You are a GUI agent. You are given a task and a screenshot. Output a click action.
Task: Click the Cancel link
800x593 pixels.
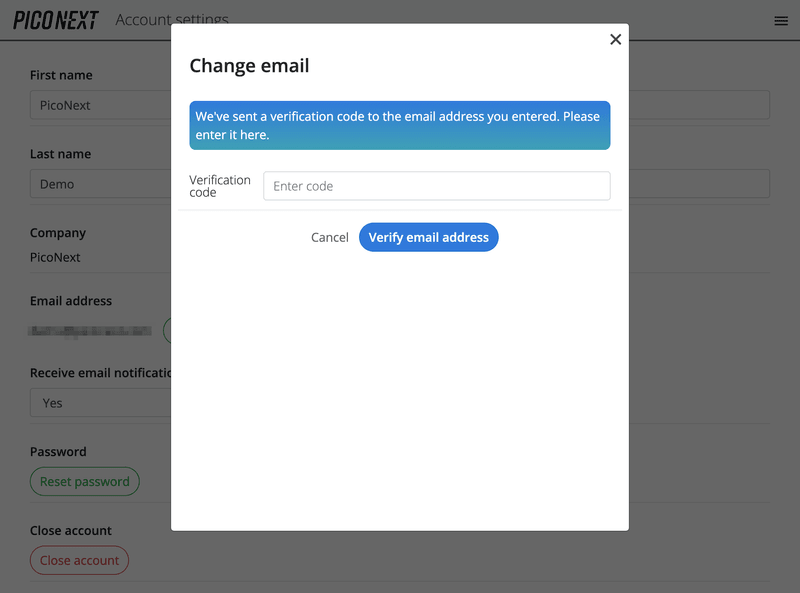(x=329, y=237)
